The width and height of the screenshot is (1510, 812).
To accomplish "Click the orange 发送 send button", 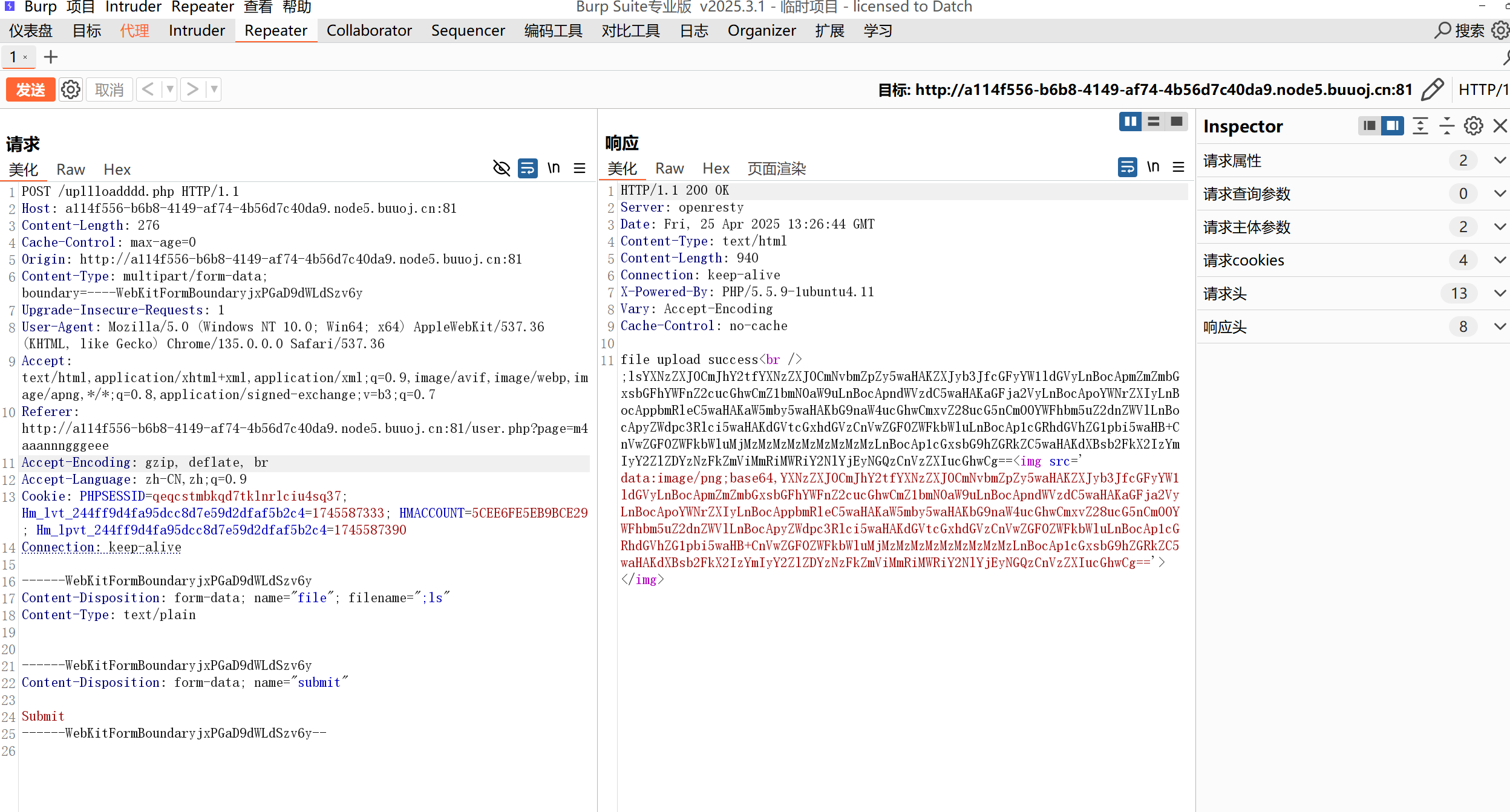I will click(x=30, y=89).
